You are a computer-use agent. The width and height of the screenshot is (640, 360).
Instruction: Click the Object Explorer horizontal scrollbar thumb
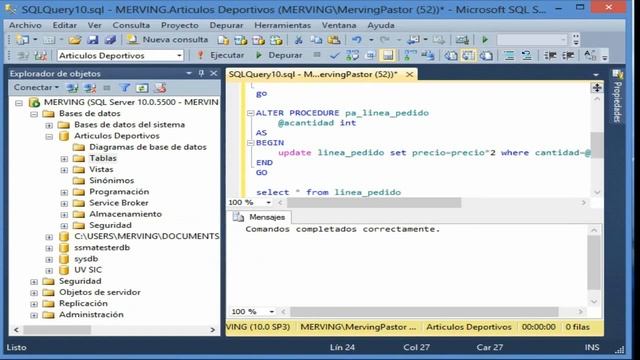[x=57, y=329]
